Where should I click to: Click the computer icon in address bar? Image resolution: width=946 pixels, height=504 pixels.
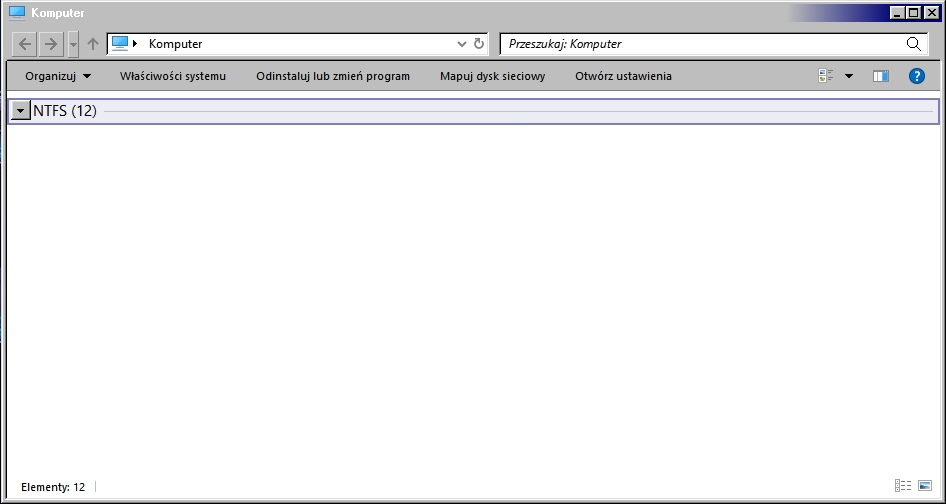coord(121,44)
